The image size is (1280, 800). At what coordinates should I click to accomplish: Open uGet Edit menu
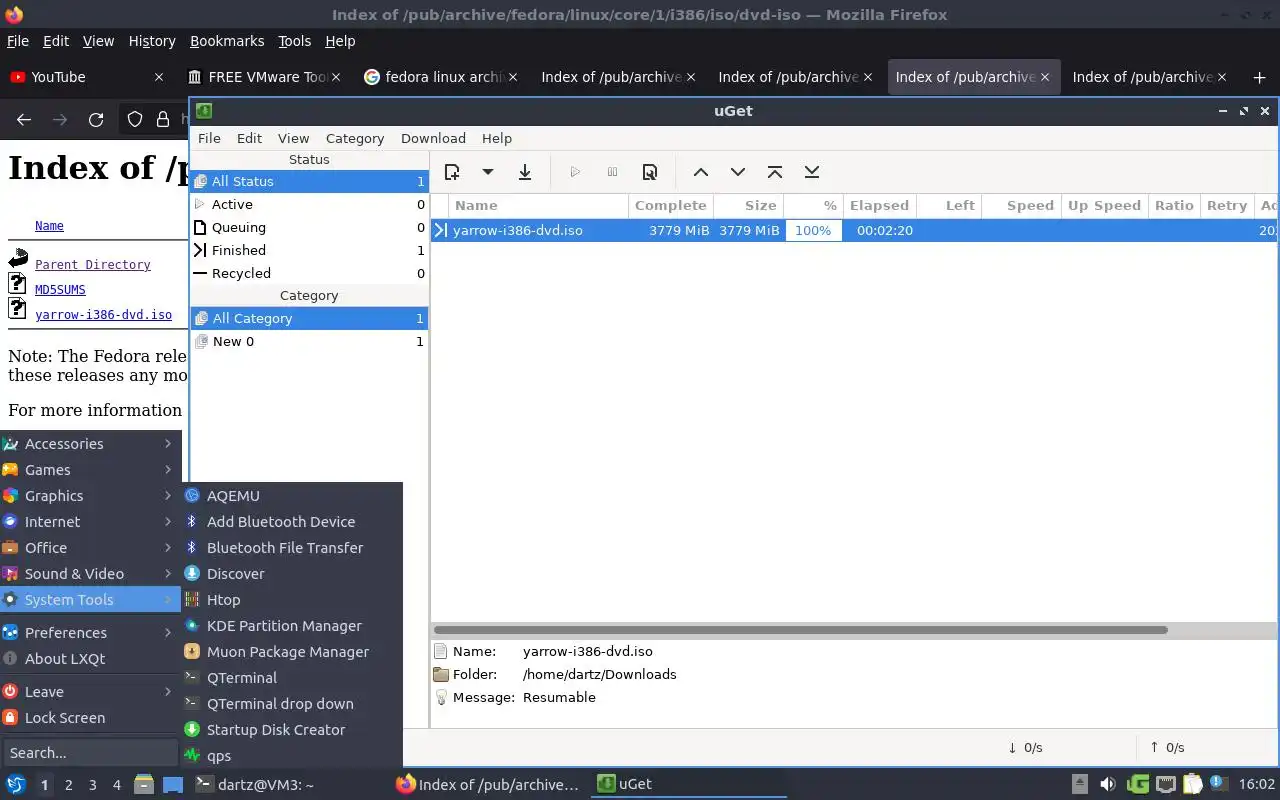pyautogui.click(x=249, y=138)
